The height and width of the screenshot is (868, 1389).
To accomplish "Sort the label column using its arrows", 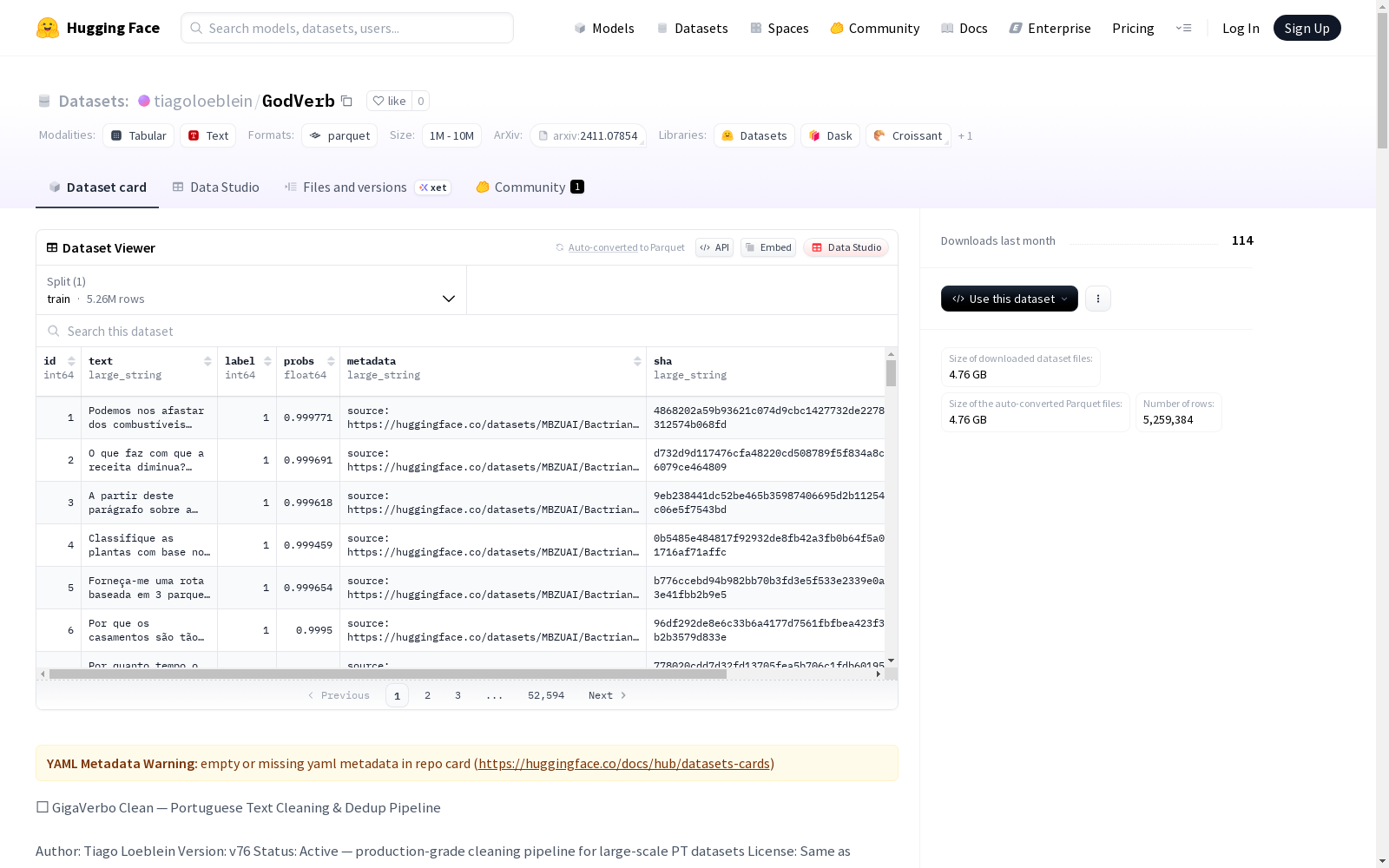I will [x=267, y=361].
